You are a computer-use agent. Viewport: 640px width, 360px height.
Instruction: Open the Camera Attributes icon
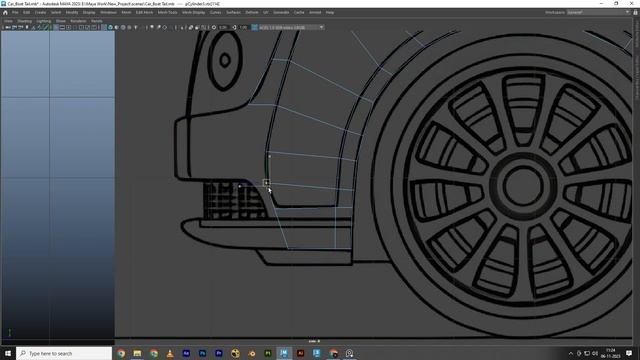[20, 27]
